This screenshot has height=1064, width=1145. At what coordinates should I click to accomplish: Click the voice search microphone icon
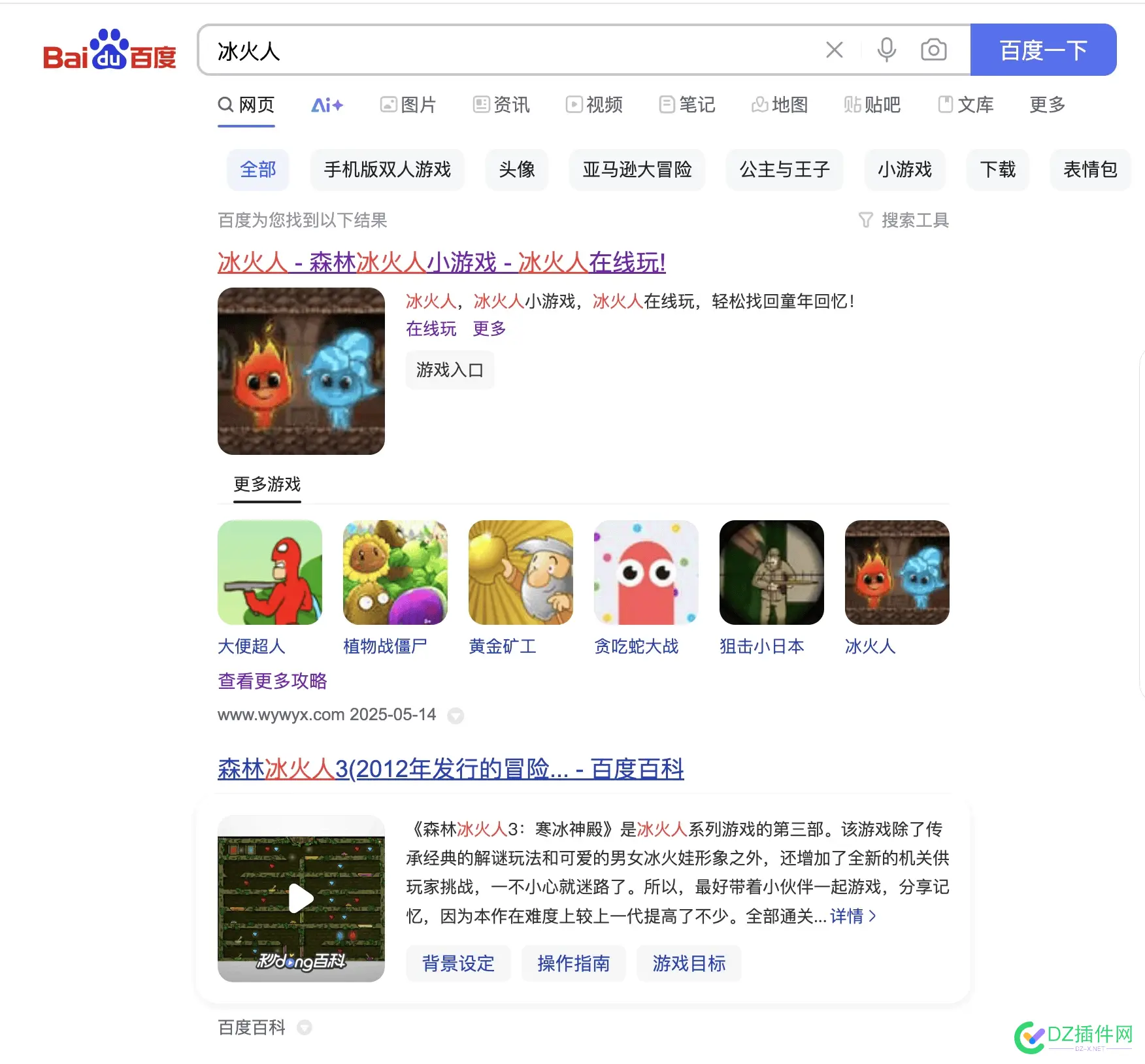[886, 50]
